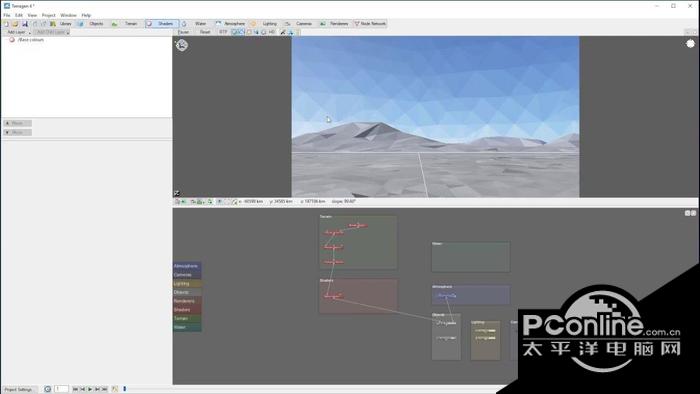Click the New project icon
The width and height of the screenshot is (700, 394).
[6, 24]
